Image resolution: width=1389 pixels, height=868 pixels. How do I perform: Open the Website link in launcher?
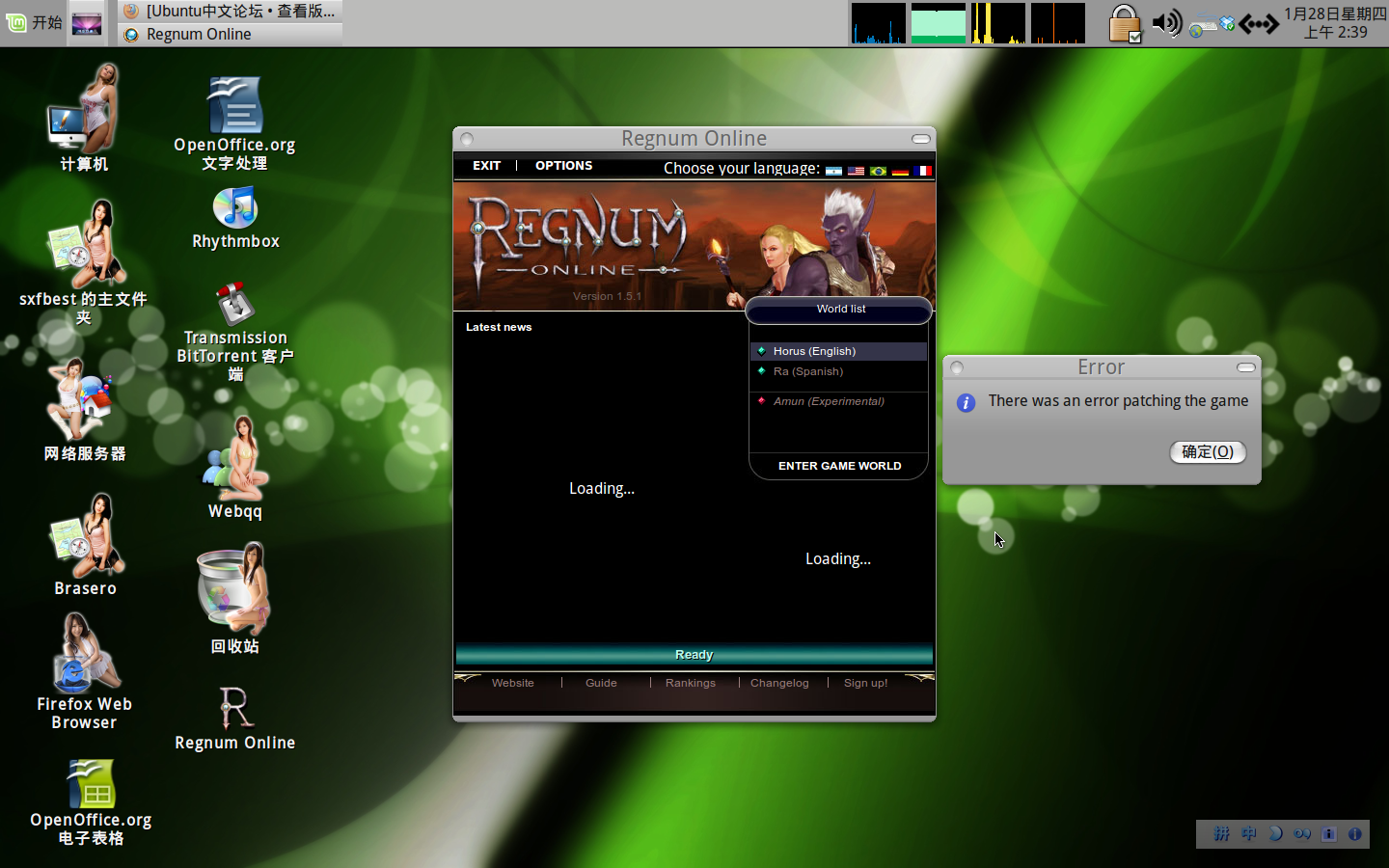[x=512, y=683]
